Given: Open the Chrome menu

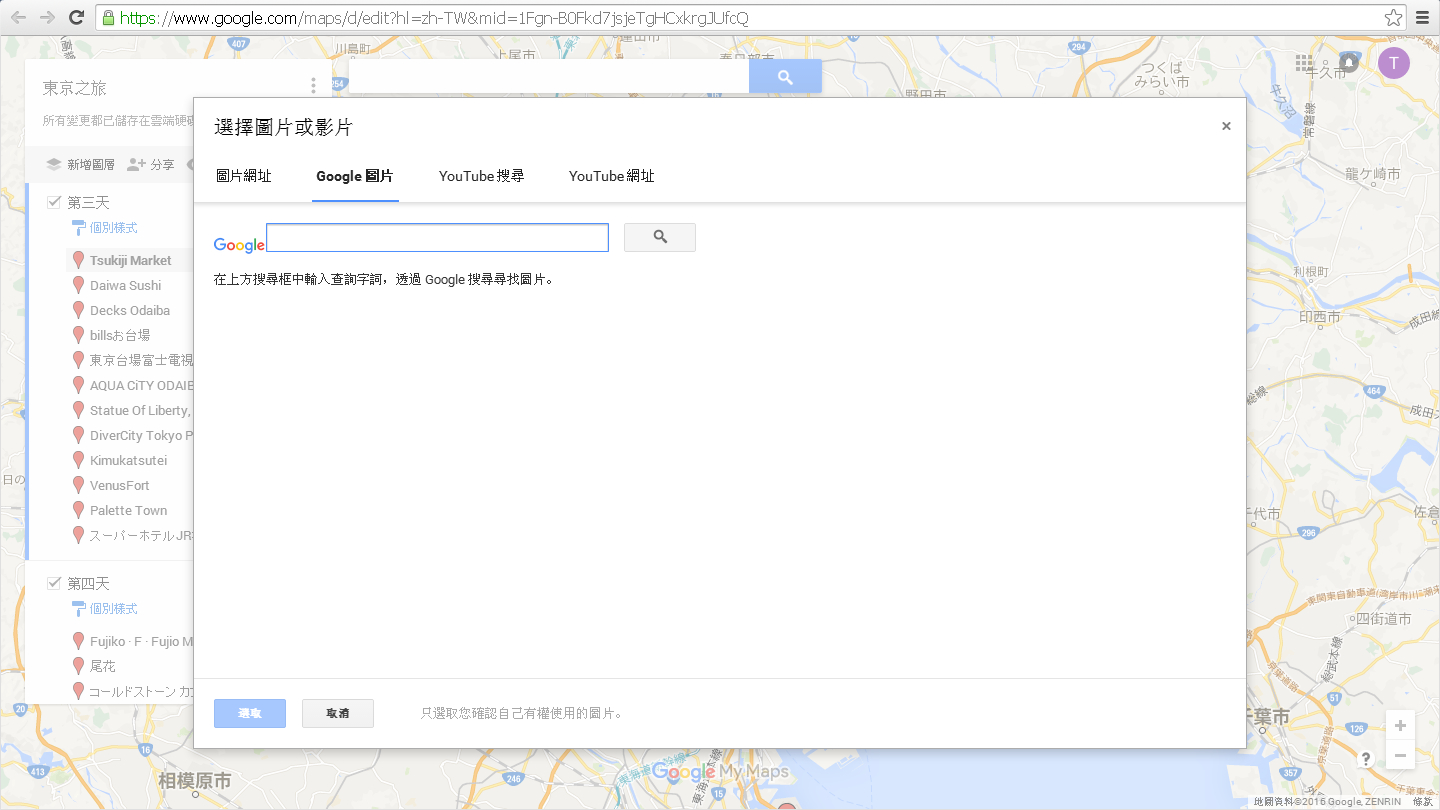Looking at the screenshot, I should 1423,18.
